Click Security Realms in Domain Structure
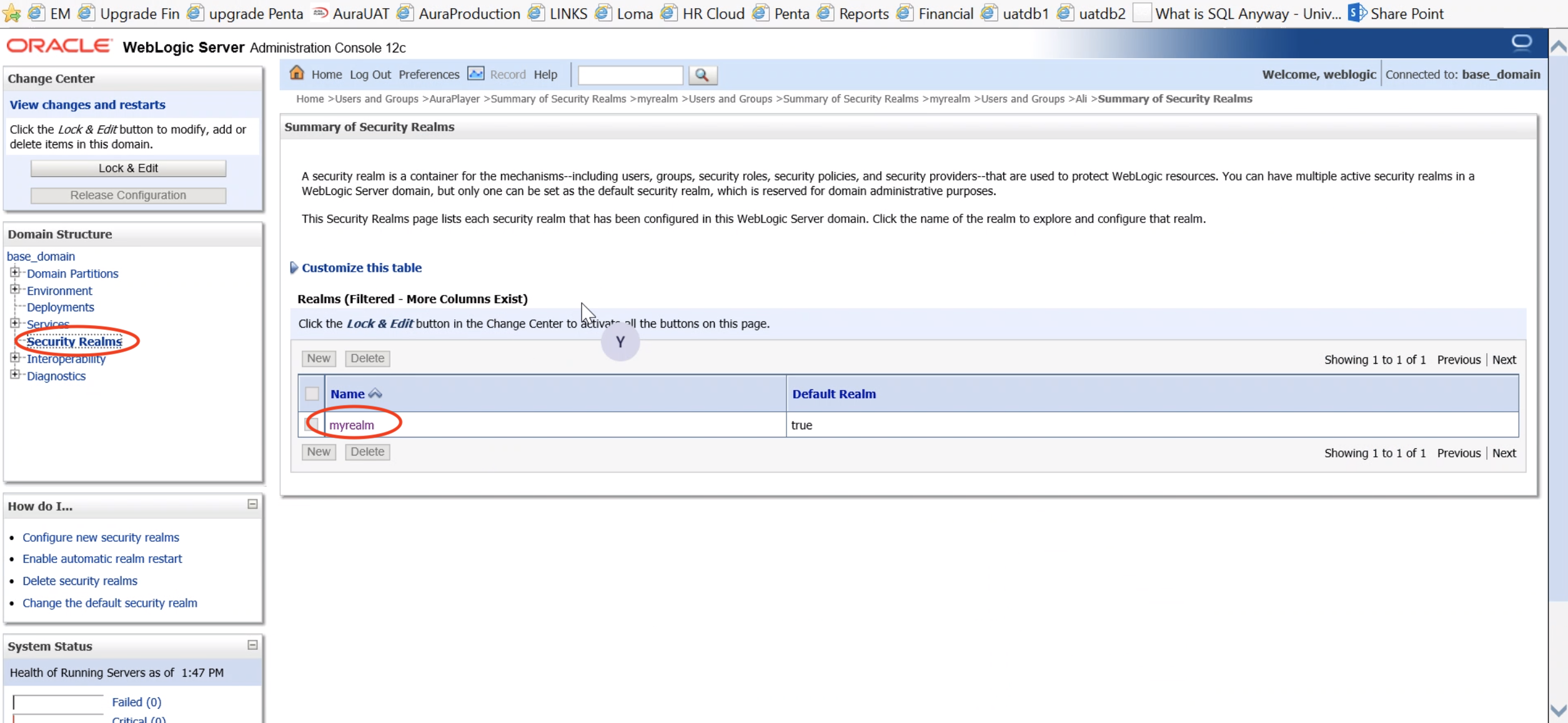The height and width of the screenshot is (723, 1568). pyautogui.click(x=74, y=341)
